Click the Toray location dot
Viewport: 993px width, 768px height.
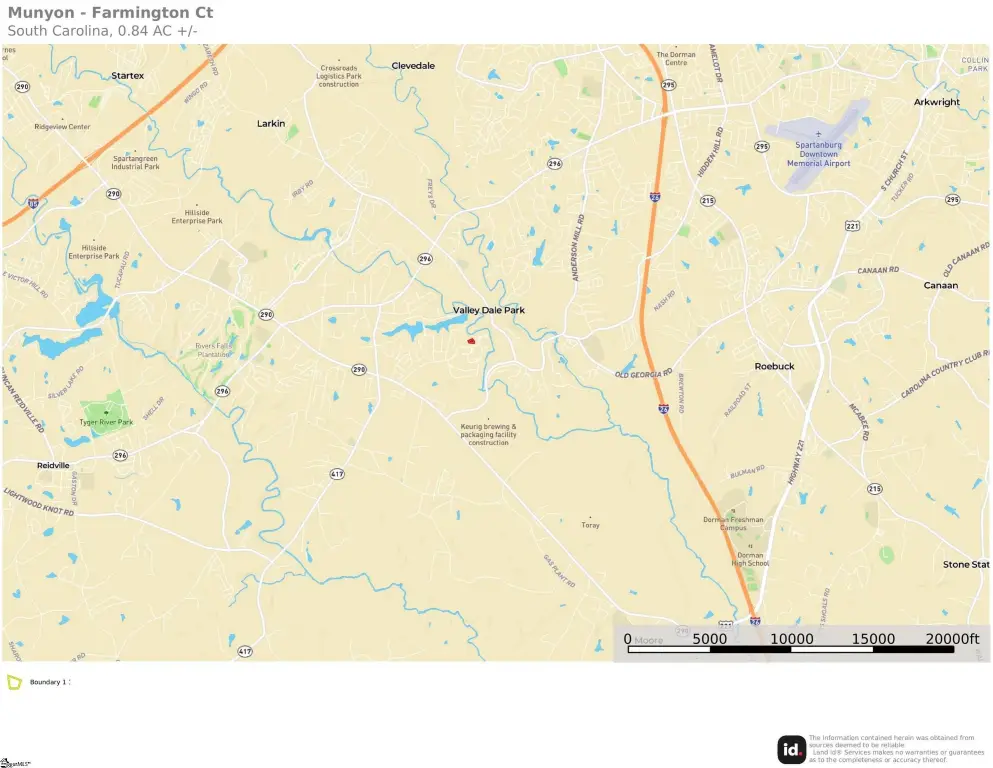pos(590,517)
